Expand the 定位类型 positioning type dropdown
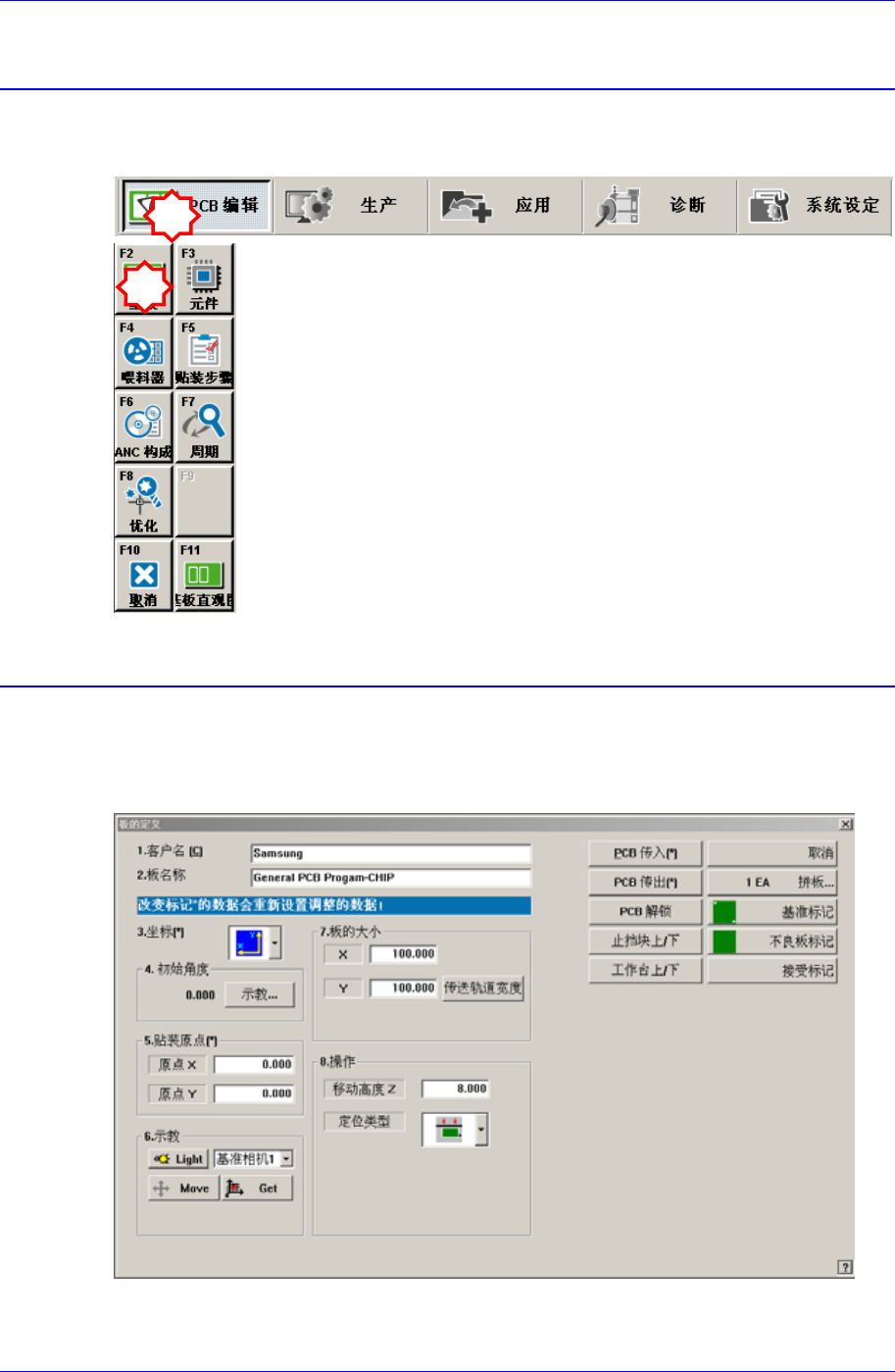This screenshot has height=1372, width=895. (481, 1129)
